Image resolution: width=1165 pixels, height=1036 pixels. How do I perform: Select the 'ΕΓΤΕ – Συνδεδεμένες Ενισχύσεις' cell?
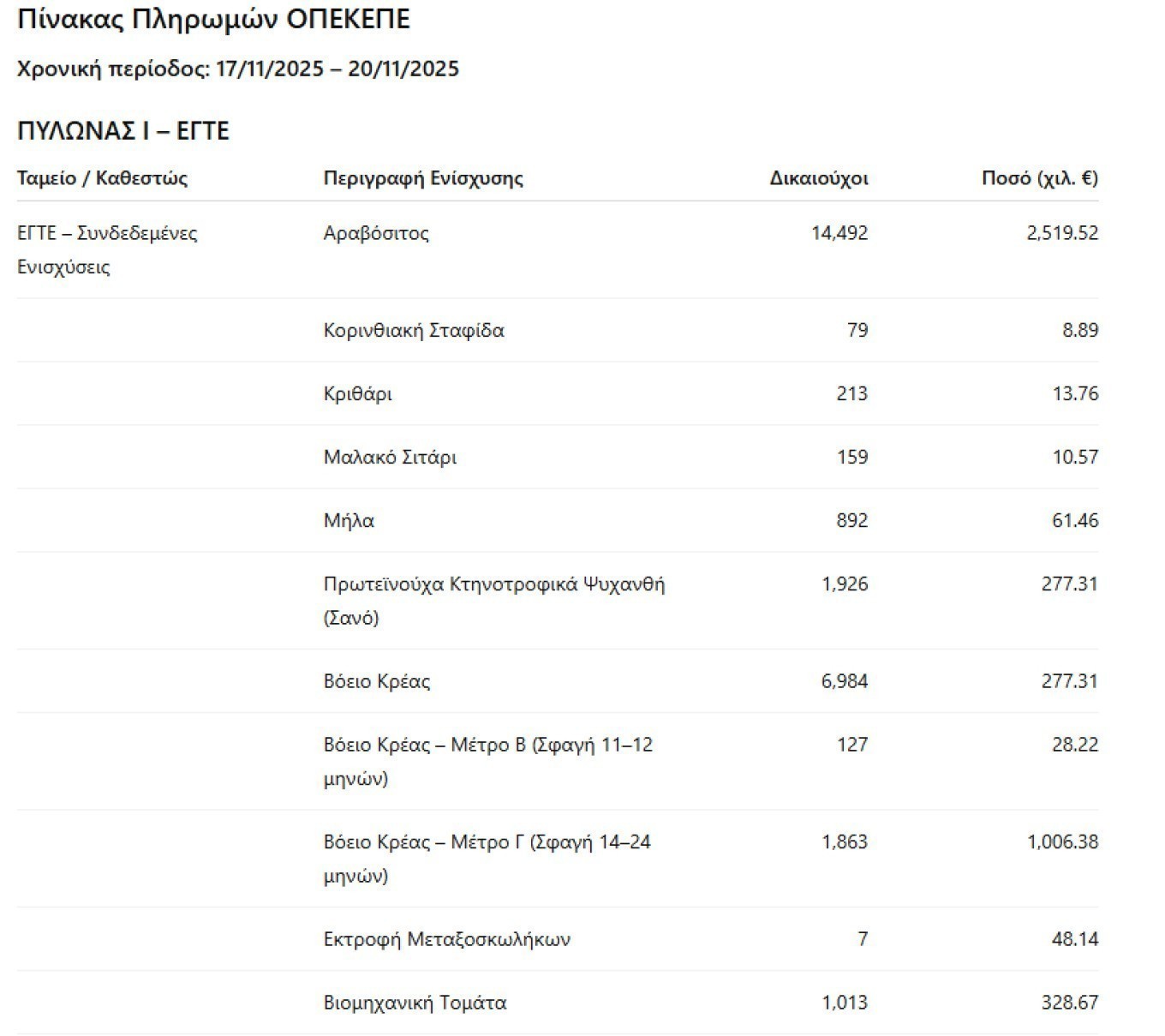107,249
